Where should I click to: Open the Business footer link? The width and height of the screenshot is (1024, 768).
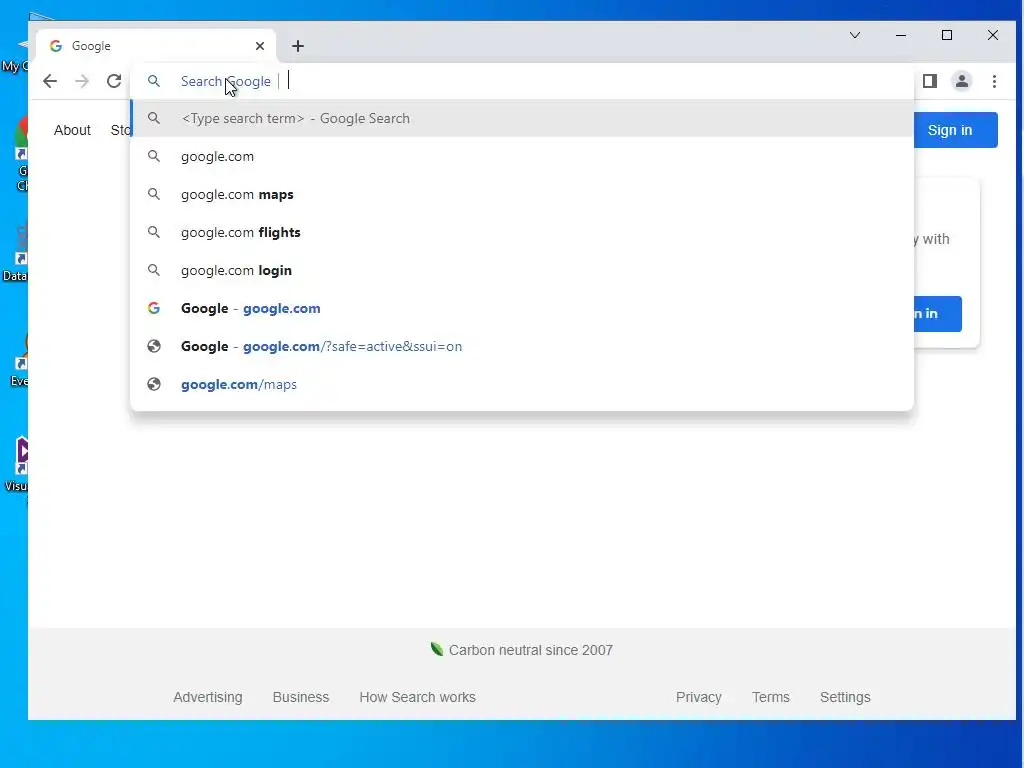pos(300,697)
